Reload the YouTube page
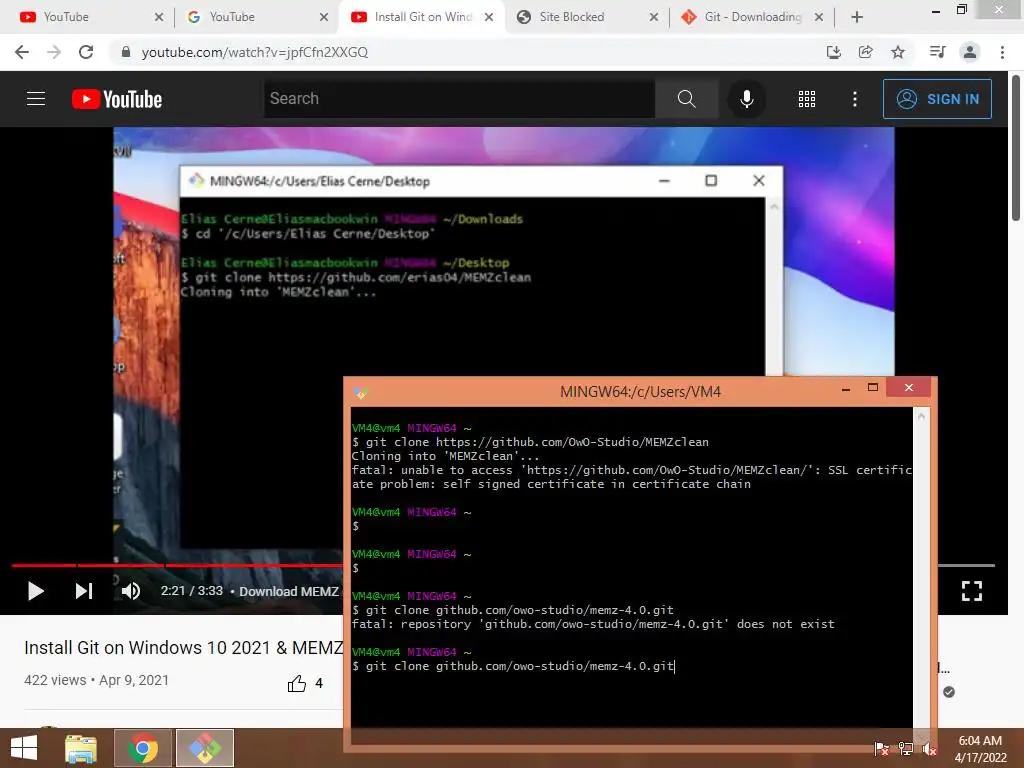The image size is (1024, 768). click(86, 52)
